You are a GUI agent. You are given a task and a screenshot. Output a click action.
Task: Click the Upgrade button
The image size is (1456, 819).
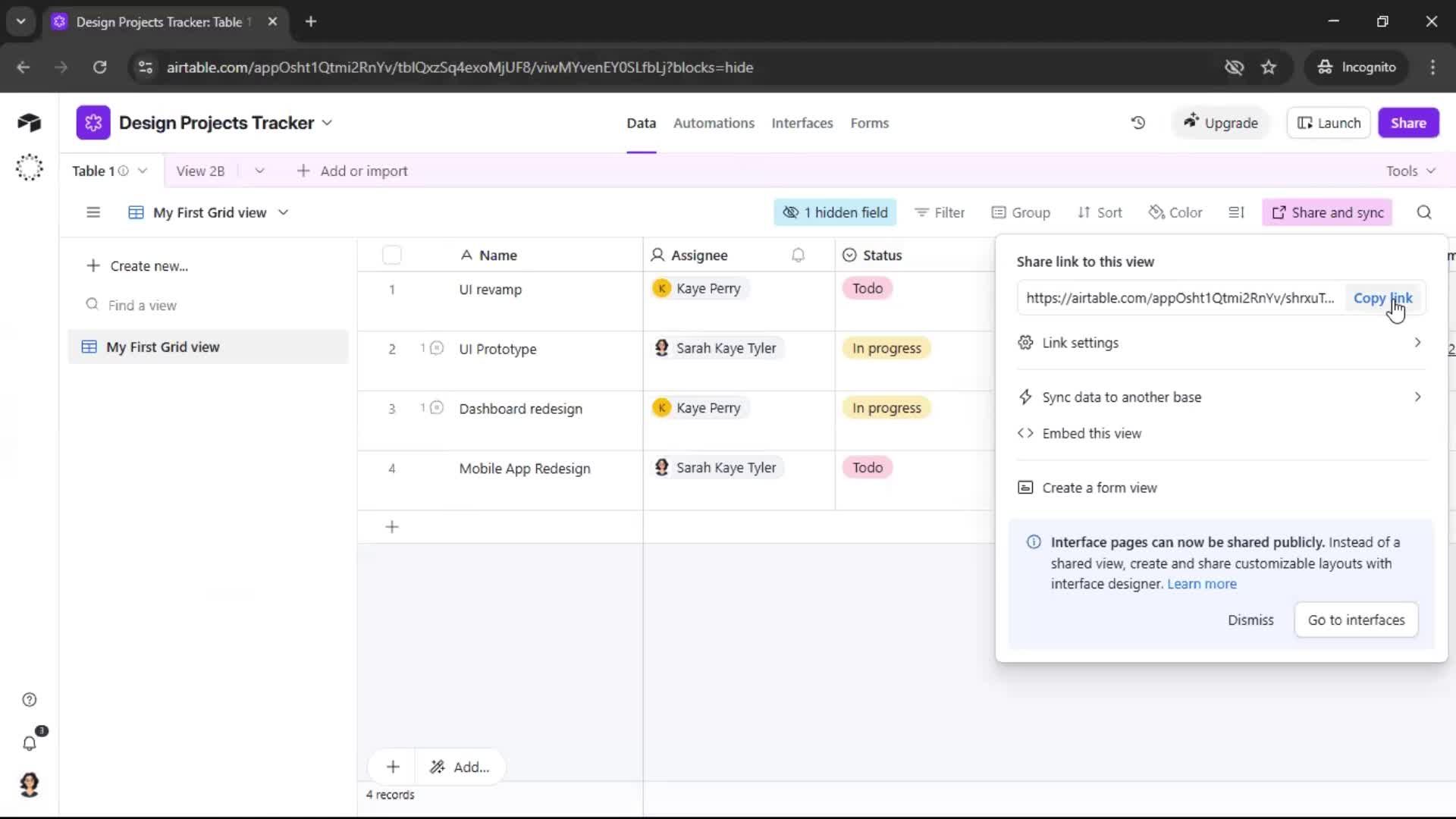[x=1220, y=123]
